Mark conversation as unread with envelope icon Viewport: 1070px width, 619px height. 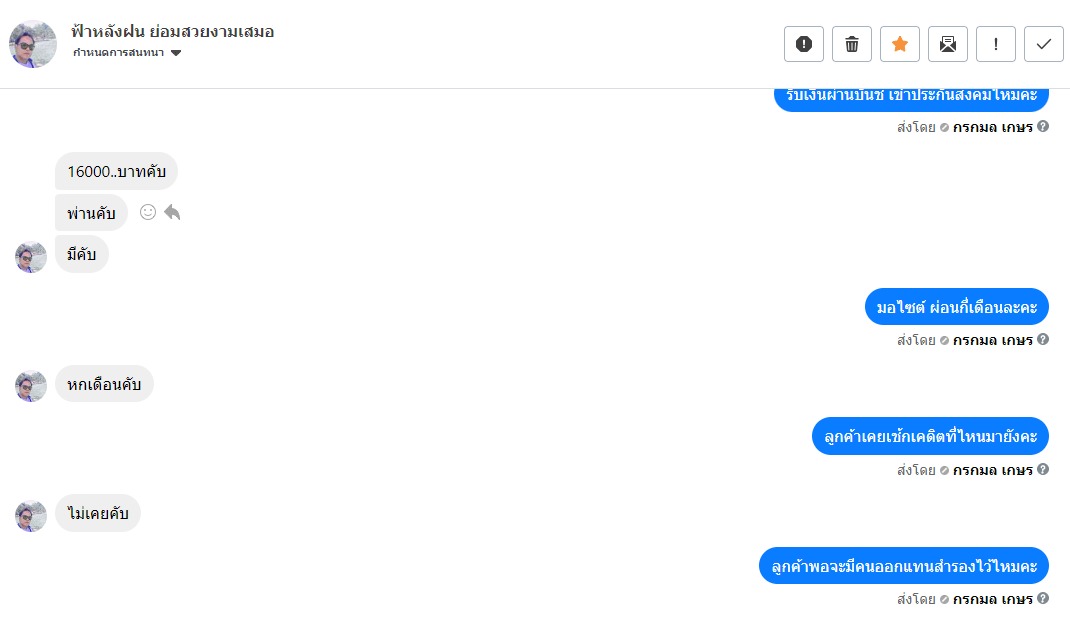pyautogui.click(x=948, y=44)
